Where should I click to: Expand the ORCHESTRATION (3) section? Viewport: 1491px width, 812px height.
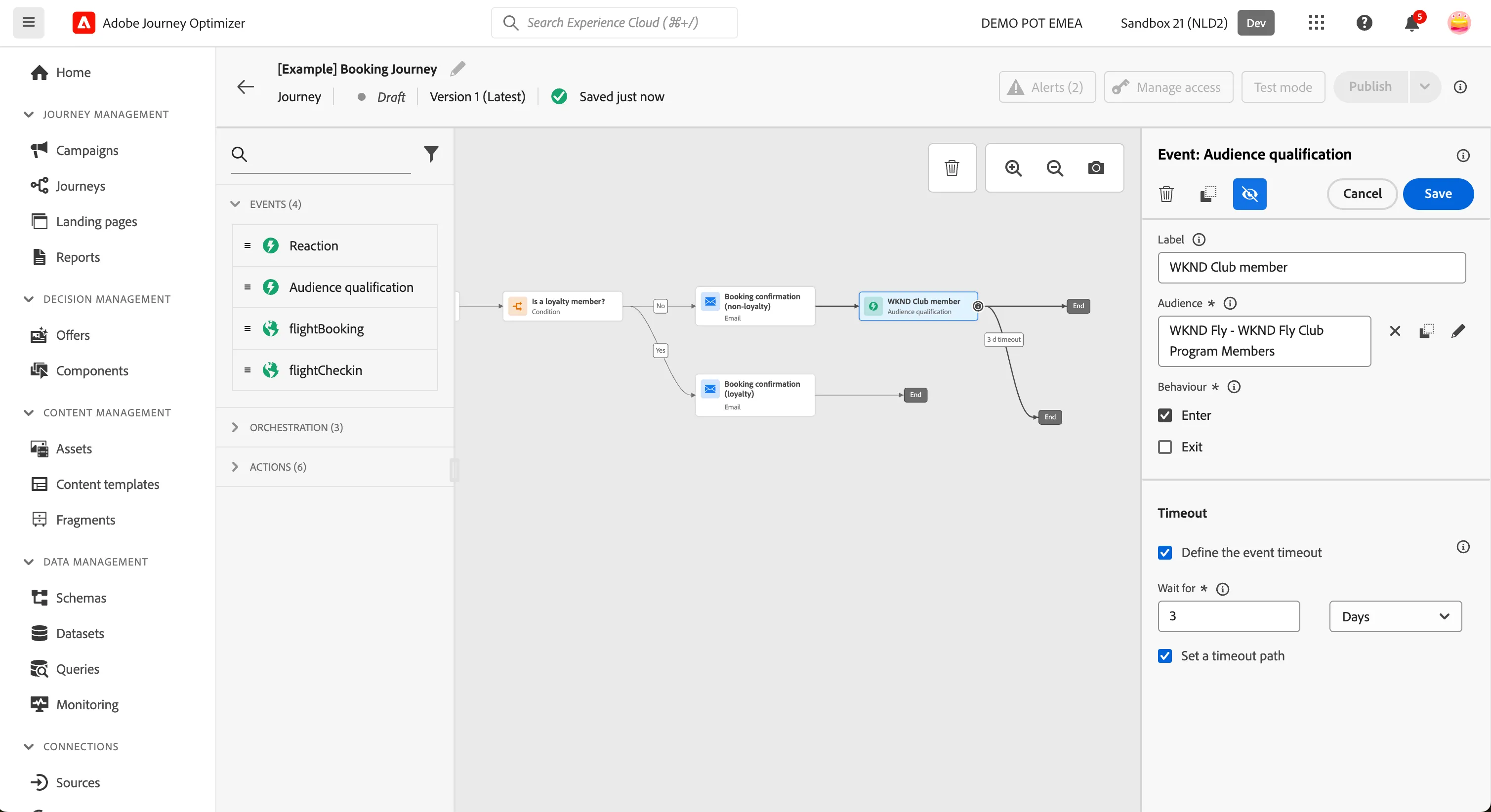pyautogui.click(x=235, y=427)
